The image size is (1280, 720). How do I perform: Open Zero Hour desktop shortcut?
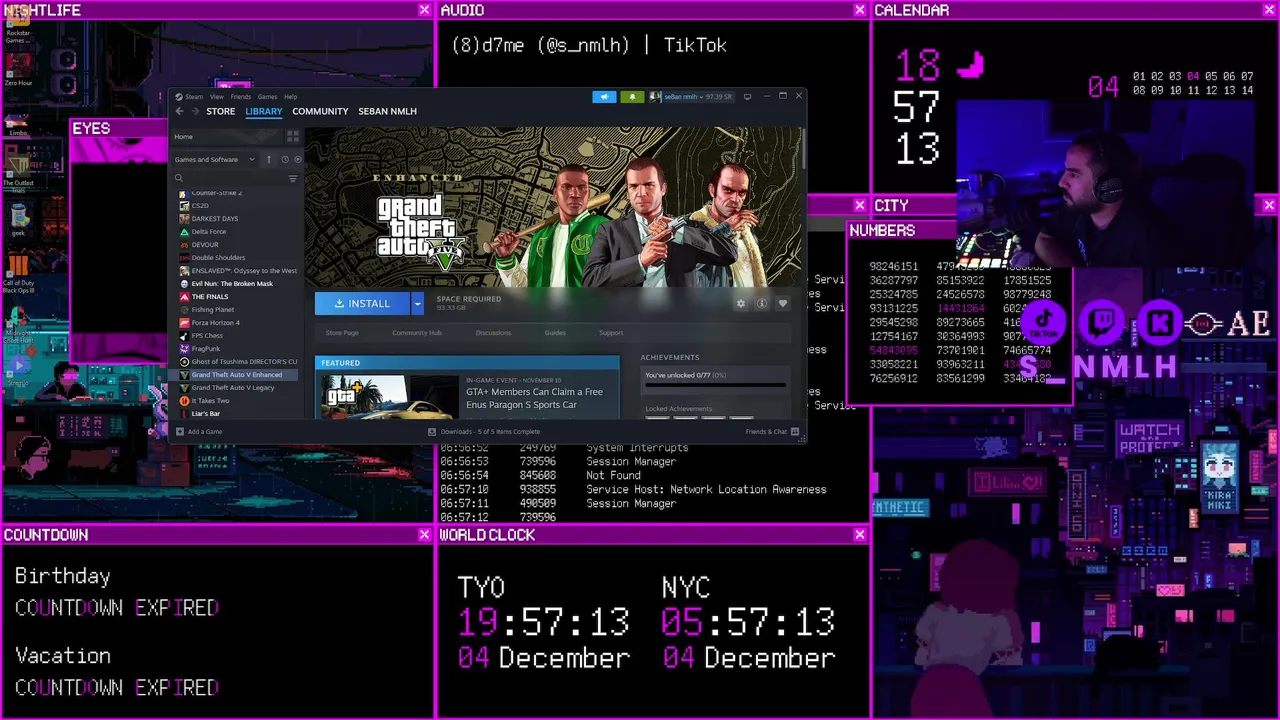[18, 68]
